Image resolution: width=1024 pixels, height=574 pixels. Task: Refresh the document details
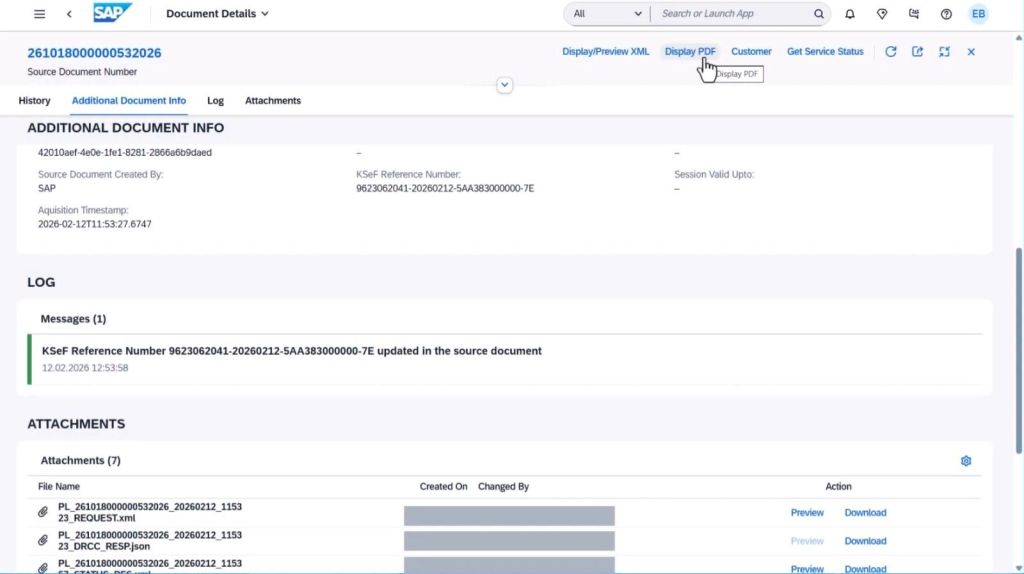tap(890, 52)
